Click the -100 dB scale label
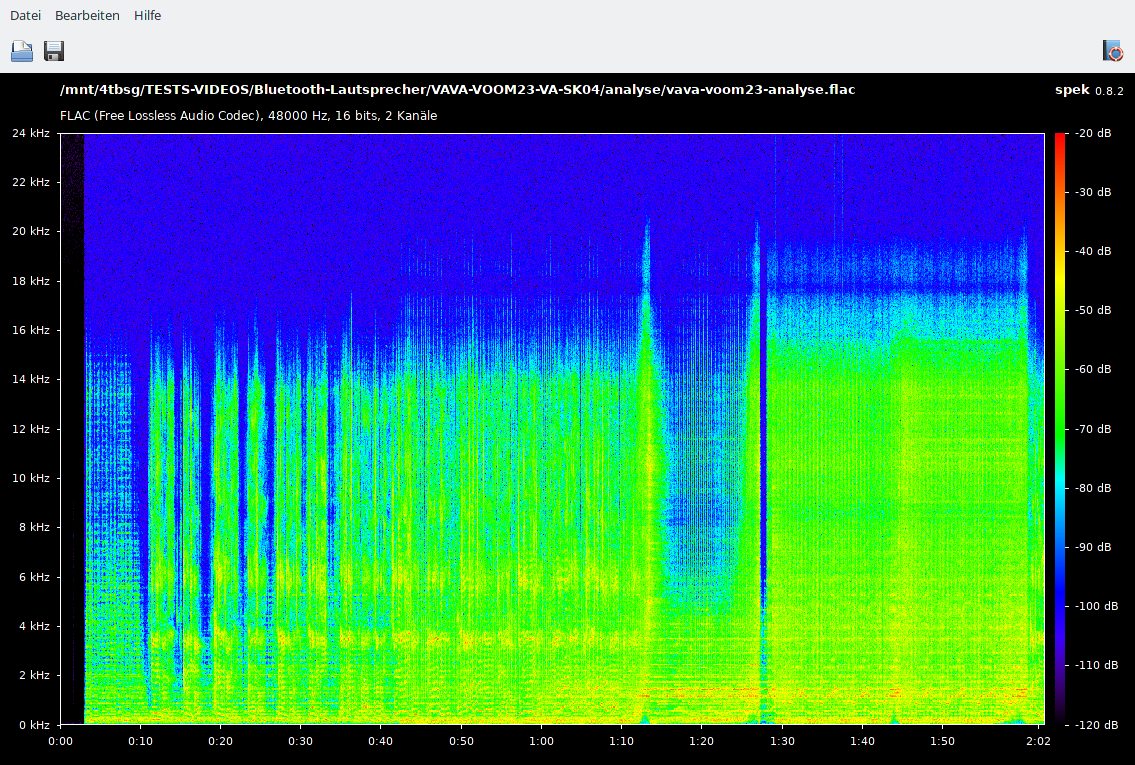Image resolution: width=1135 pixels, height=765 pixels. click(1096, 606)
